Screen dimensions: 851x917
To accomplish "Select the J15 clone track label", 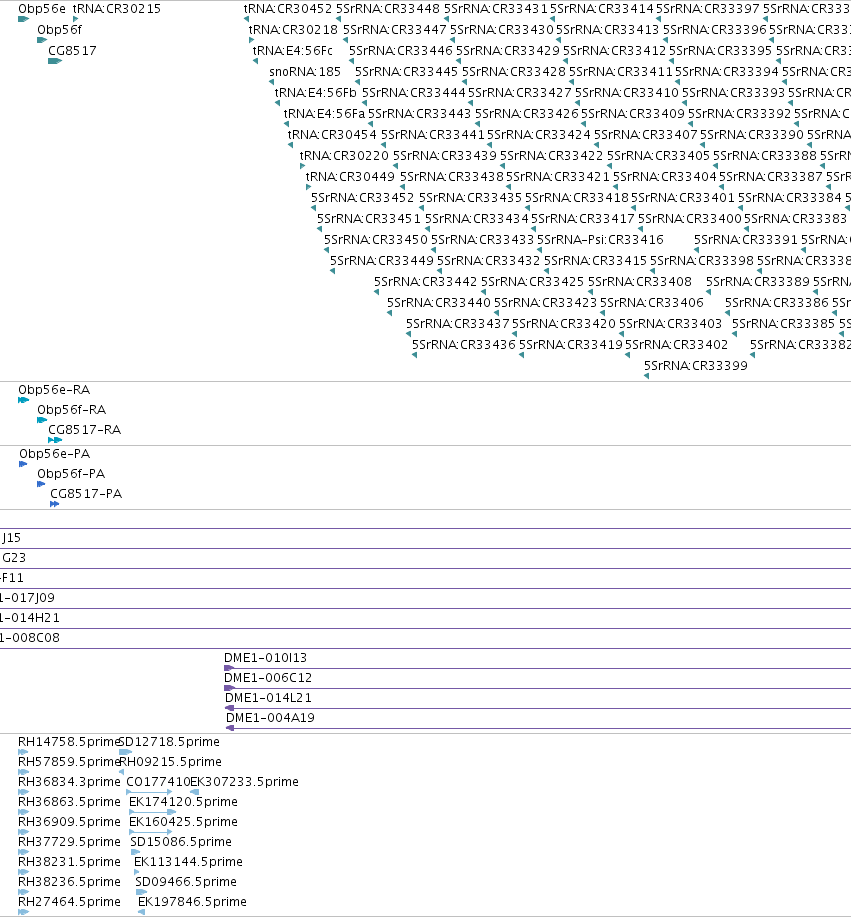I will 11,537.
